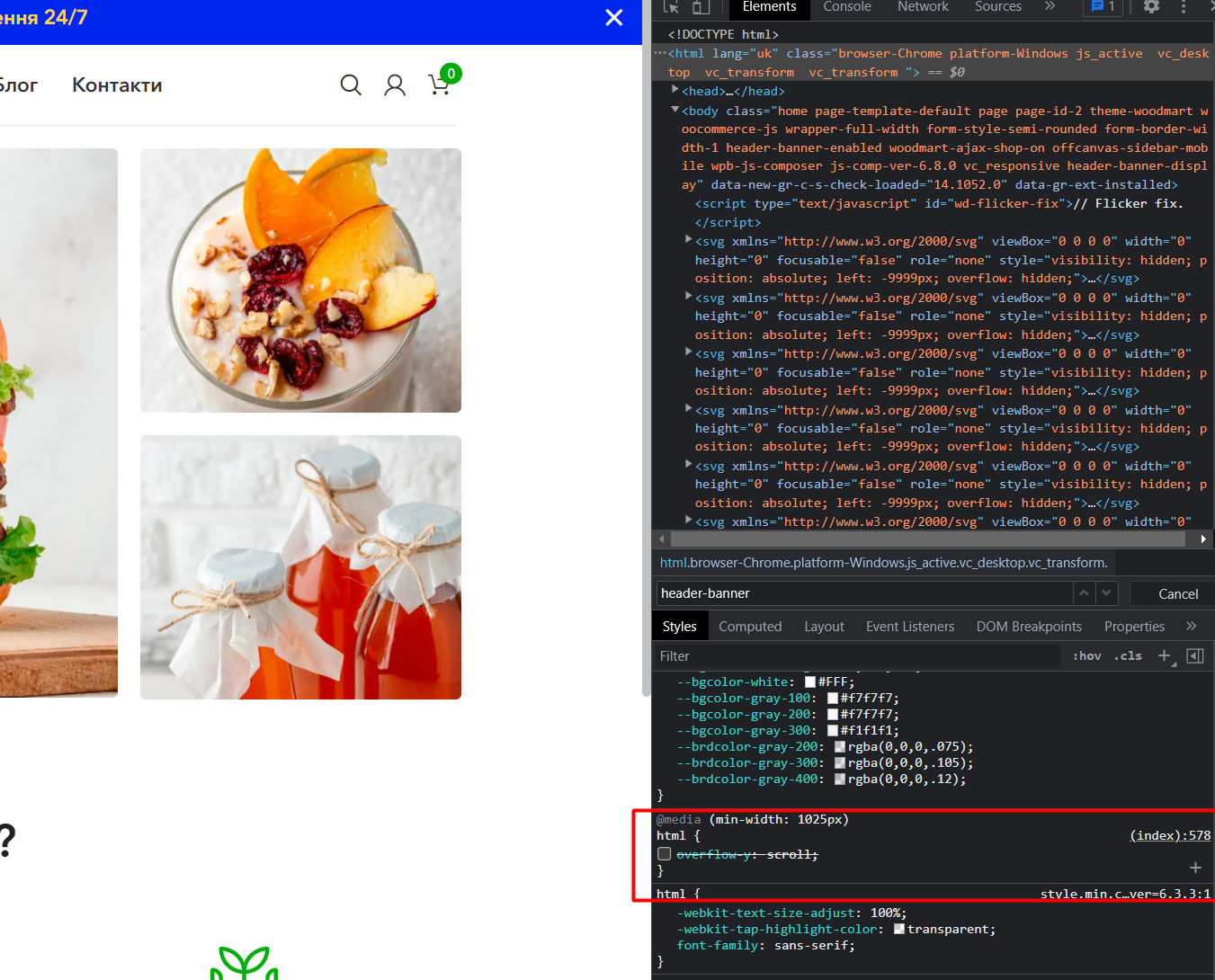1215x980 pixels.
Task: Focus the styles Filter field
Action: [859, 656]
